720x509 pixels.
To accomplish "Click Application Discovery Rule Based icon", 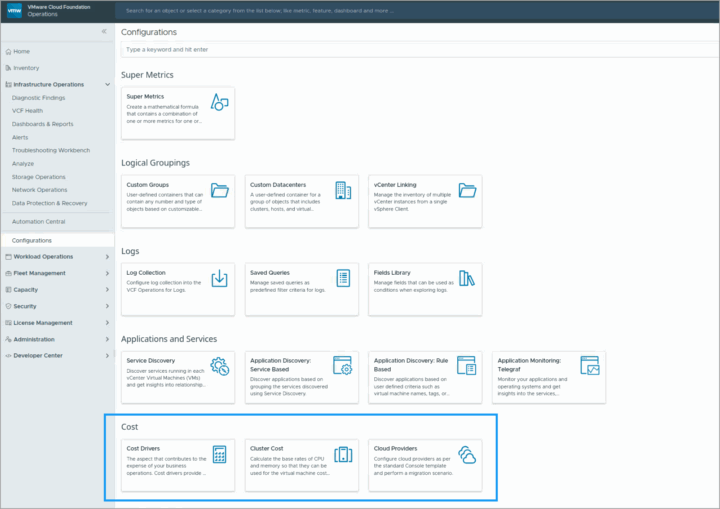I will tap(467, 366).
